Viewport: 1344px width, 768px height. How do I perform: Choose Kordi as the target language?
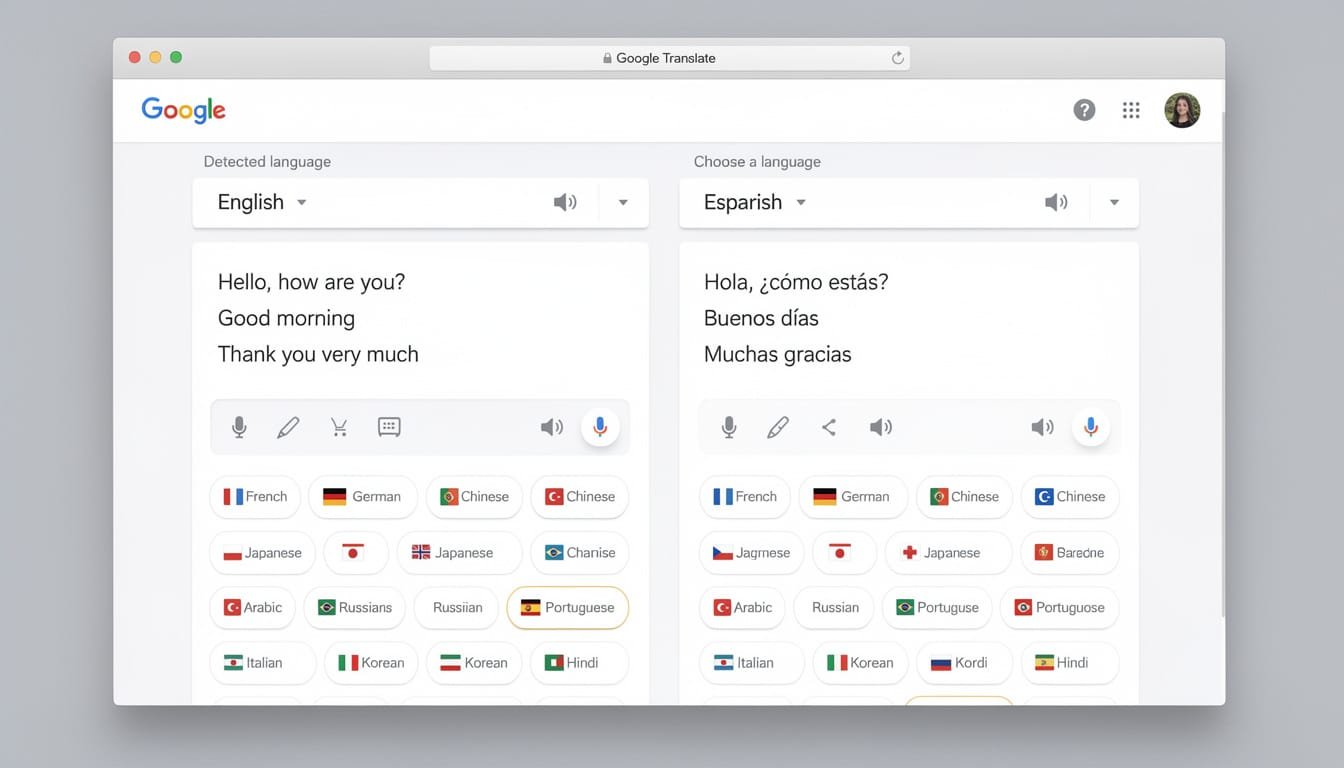click(x=963, y=662)
